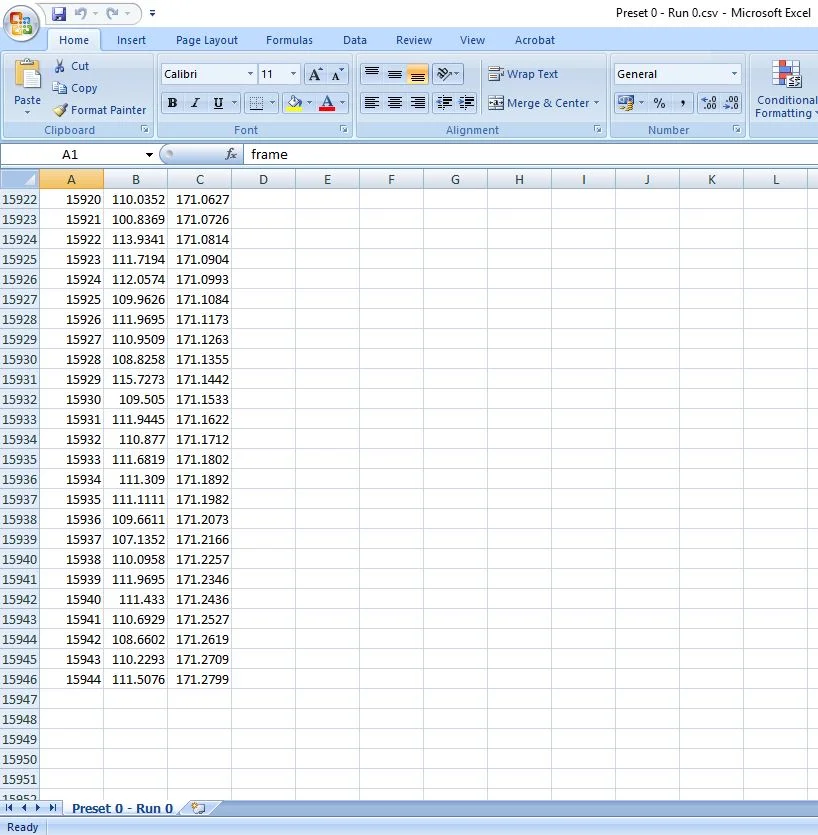
Task: Toggle Wrap Text on the cell
Action: coord(523,74)
